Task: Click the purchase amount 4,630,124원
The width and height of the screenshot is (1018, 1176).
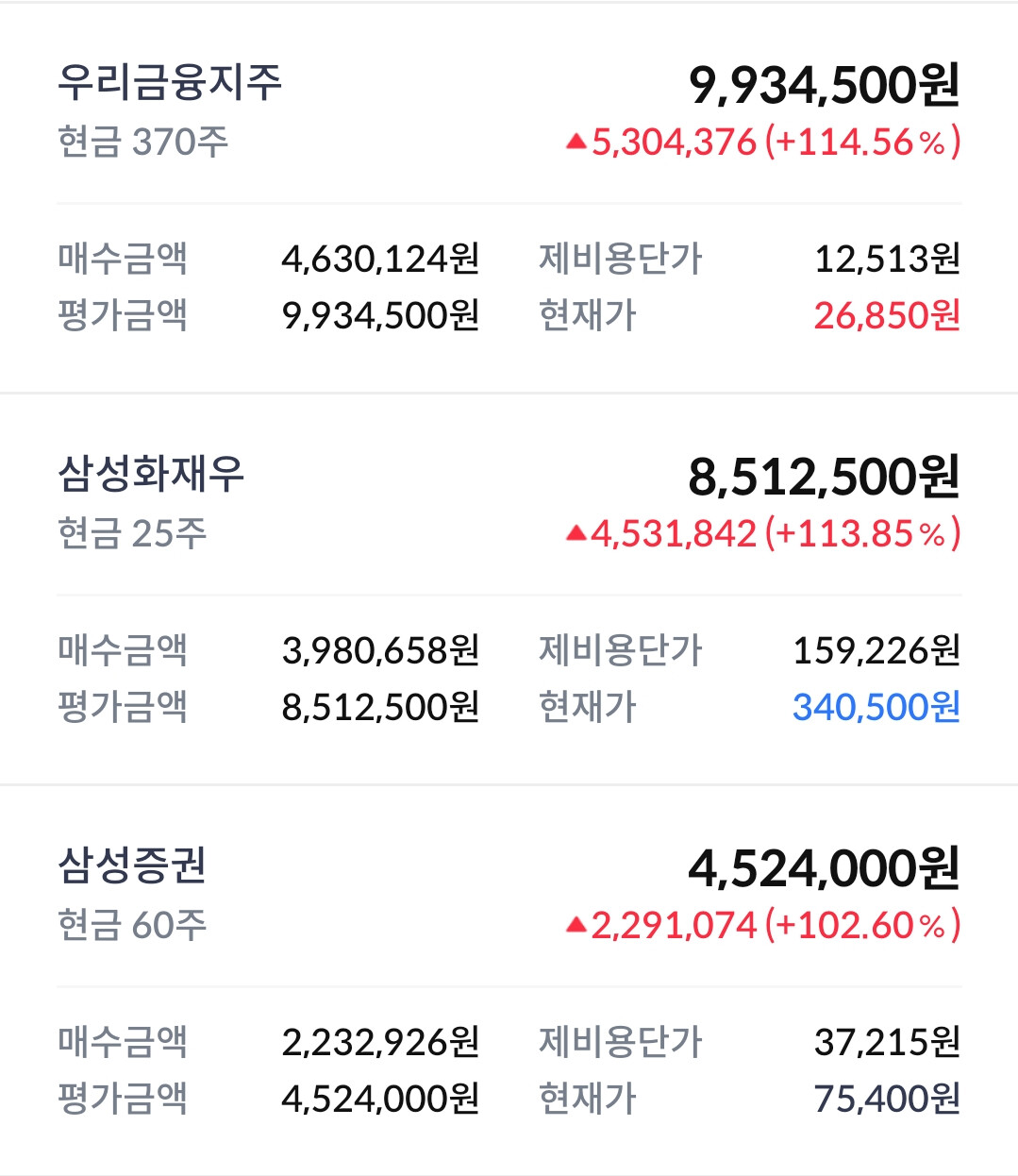Action: click(x=380, y=259)
